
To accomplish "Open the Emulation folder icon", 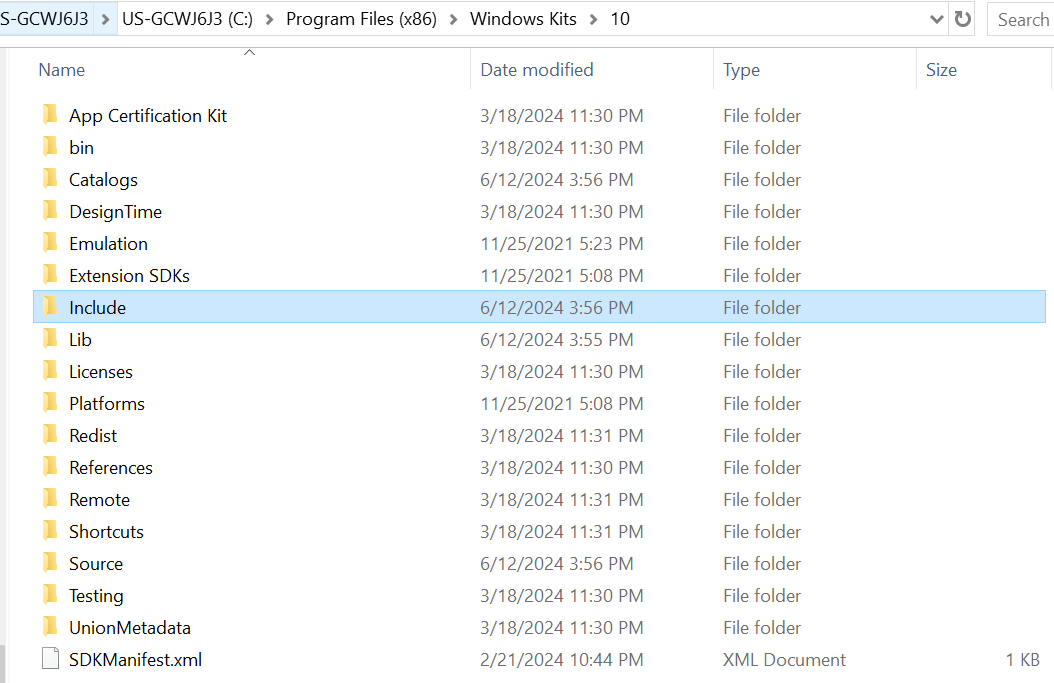I will click(50, 243).
